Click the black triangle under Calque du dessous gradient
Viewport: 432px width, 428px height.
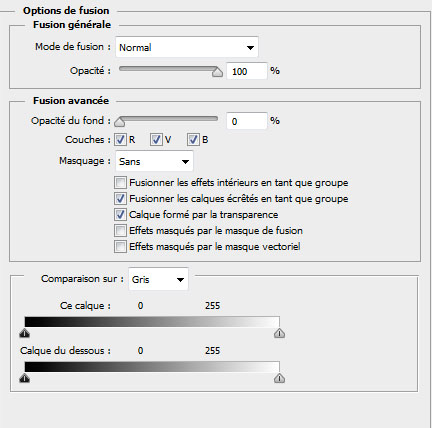pyautogui.click(x=25, y=378)
